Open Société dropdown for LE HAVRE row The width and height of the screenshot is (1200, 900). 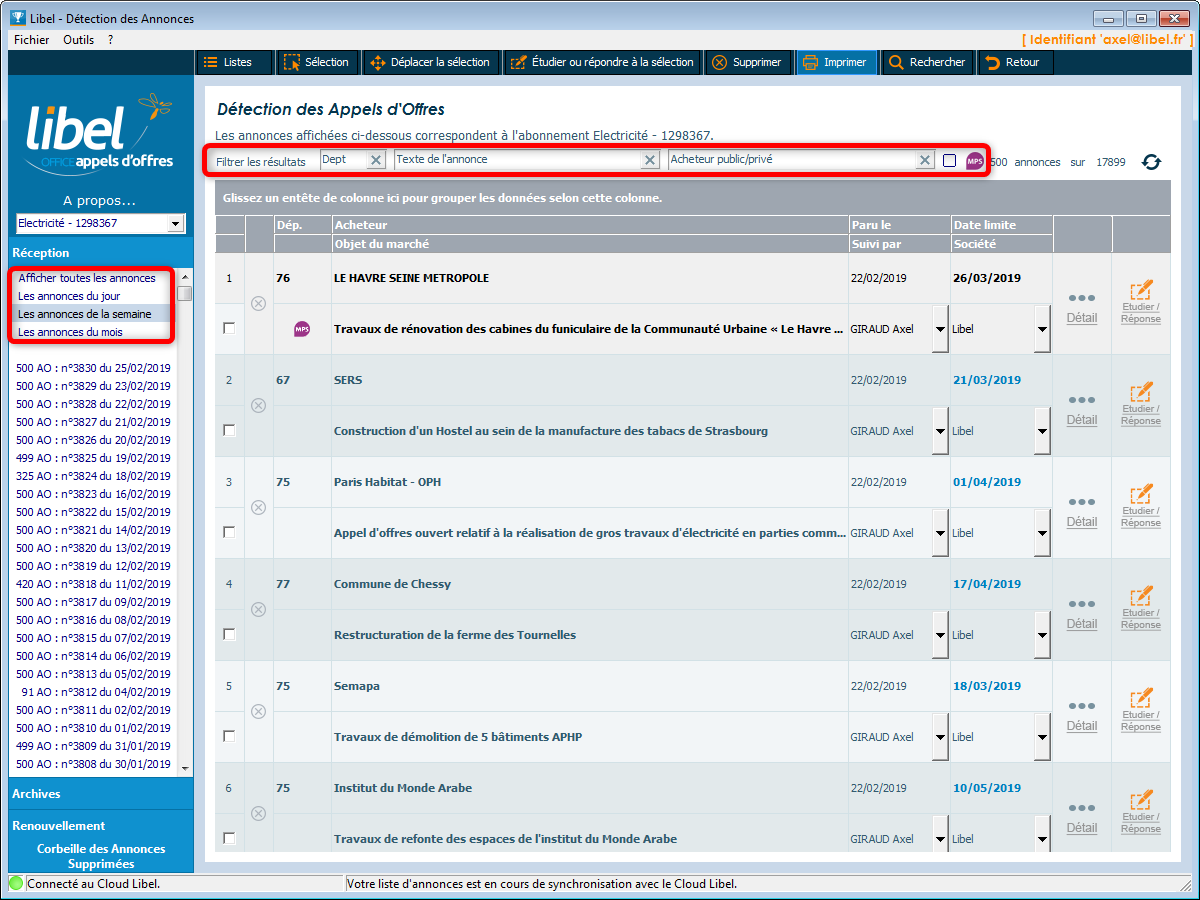click(x=1042, y=329)
